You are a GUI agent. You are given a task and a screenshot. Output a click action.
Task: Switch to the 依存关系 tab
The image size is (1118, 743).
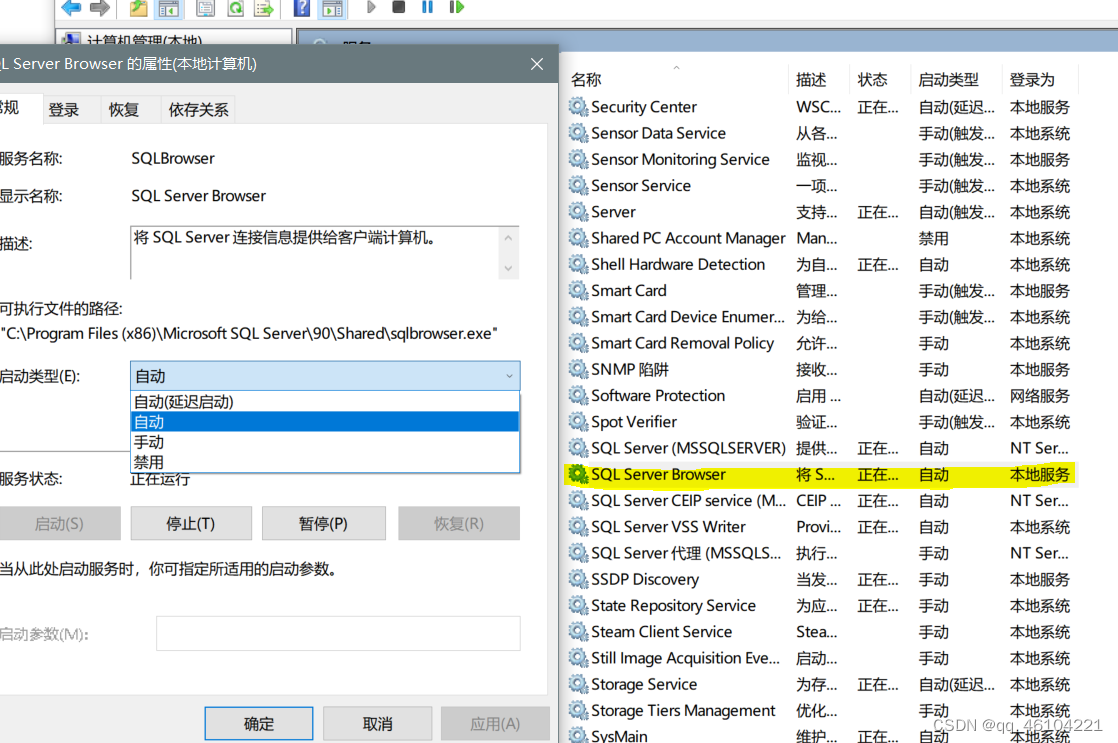(199, 110)
